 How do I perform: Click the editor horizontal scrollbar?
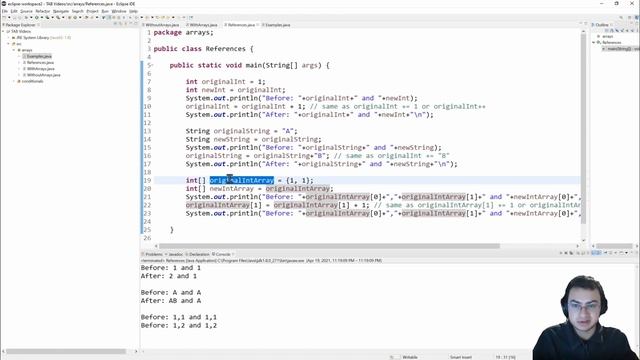click(329, 246)
